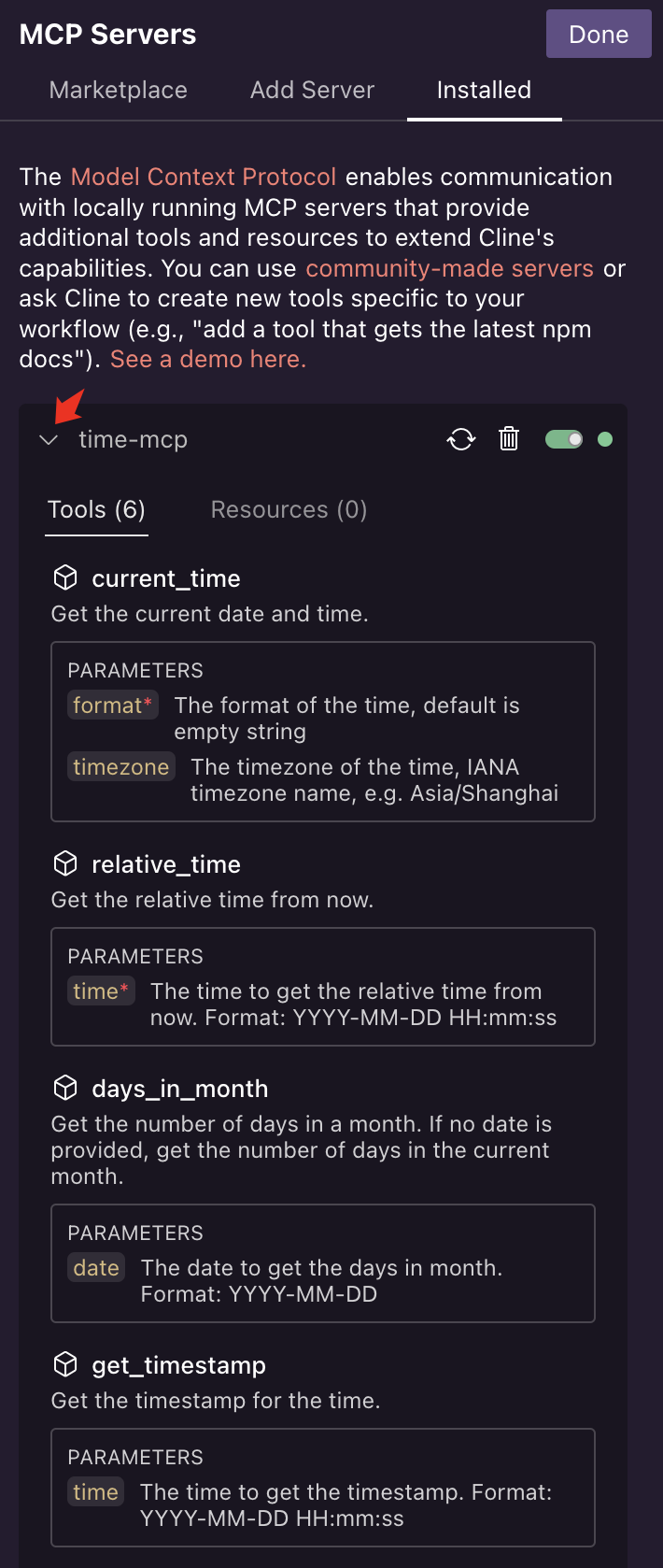Click the get_timestamp tool cube icon
The height and width of the screenshot is (1568, 663).
[65, 1365]
